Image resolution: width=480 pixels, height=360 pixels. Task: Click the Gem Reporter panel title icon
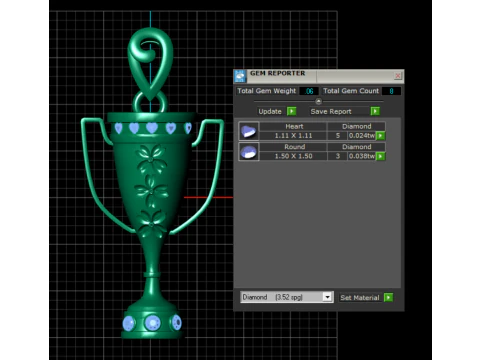click(240, 76)
